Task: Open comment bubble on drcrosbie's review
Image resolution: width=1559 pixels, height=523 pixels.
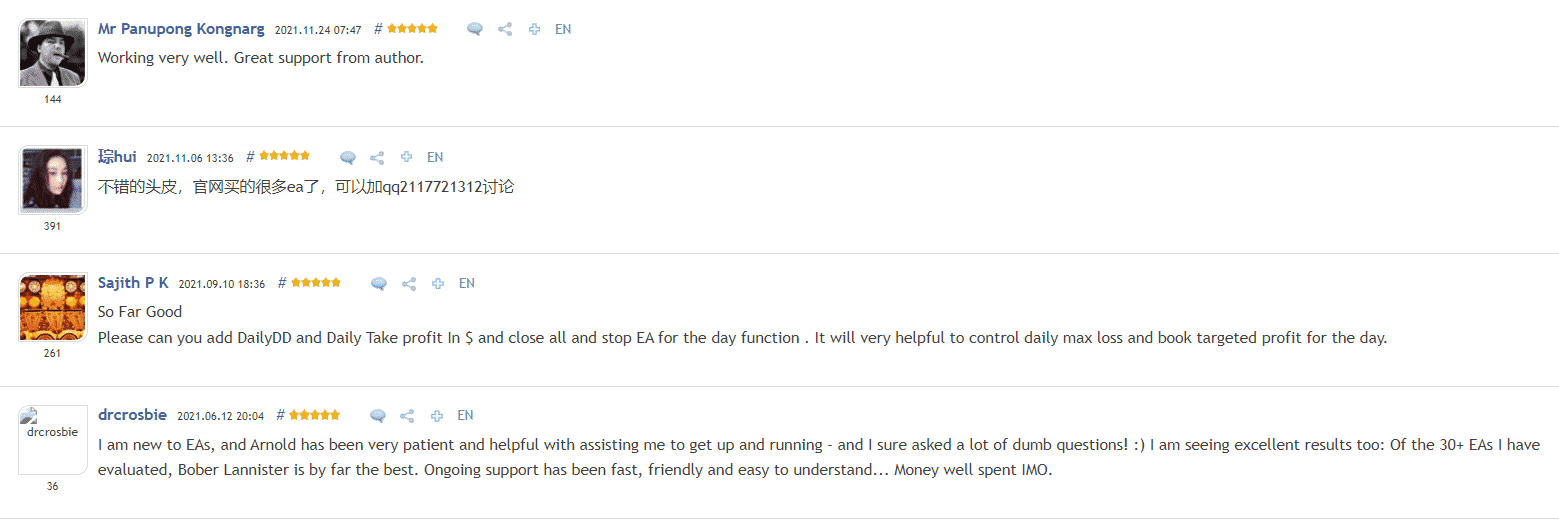Action: point(378,416)
